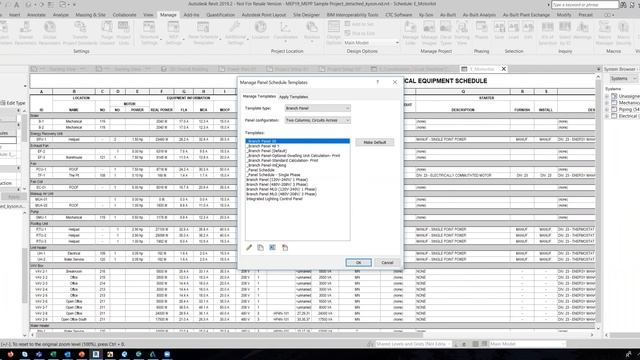Open the Global Parameters ribbon tool
The width and height of the screenshot is (640, 360).
(x=50, y=32)
